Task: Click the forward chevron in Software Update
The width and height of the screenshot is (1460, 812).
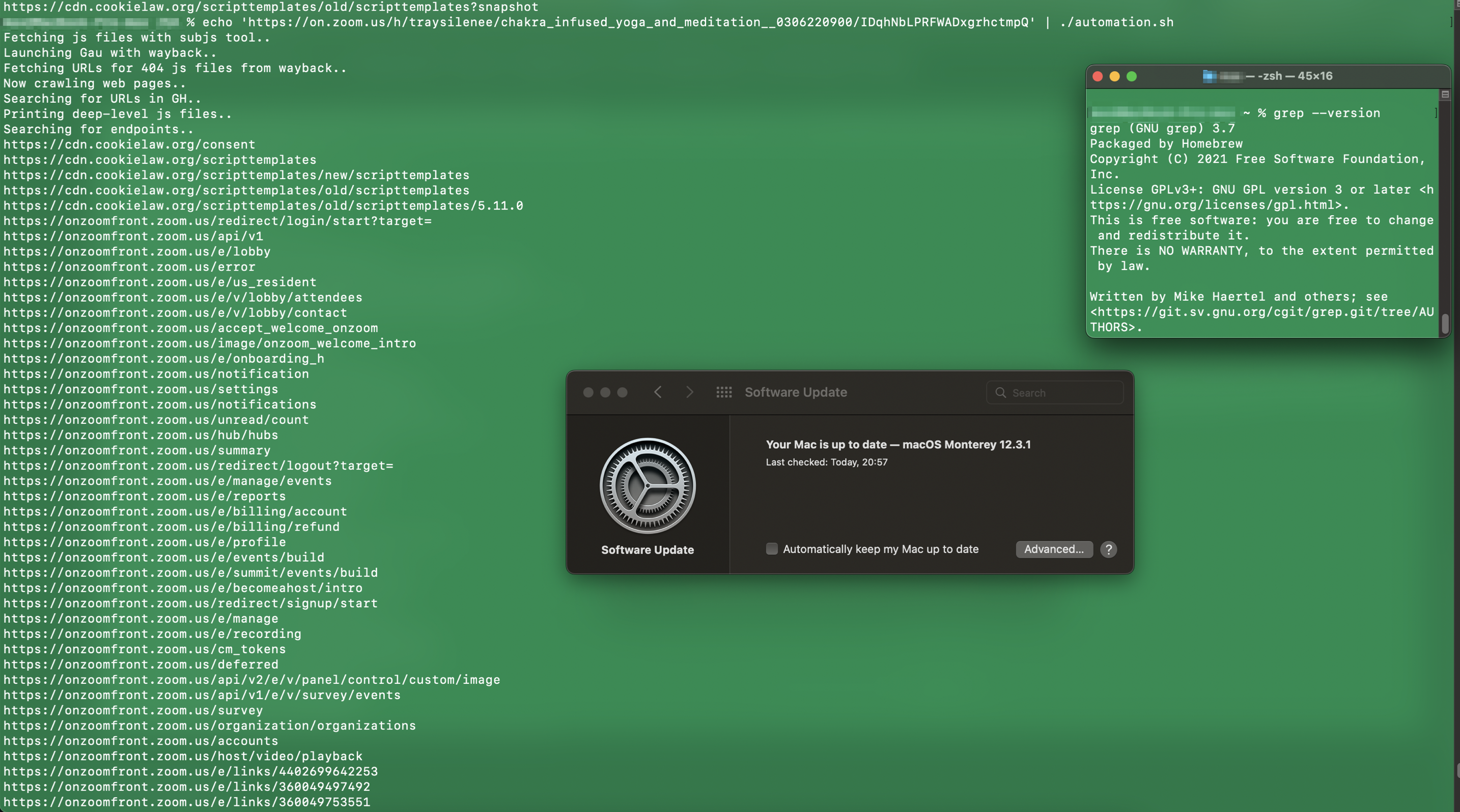Action: point(689,392)
